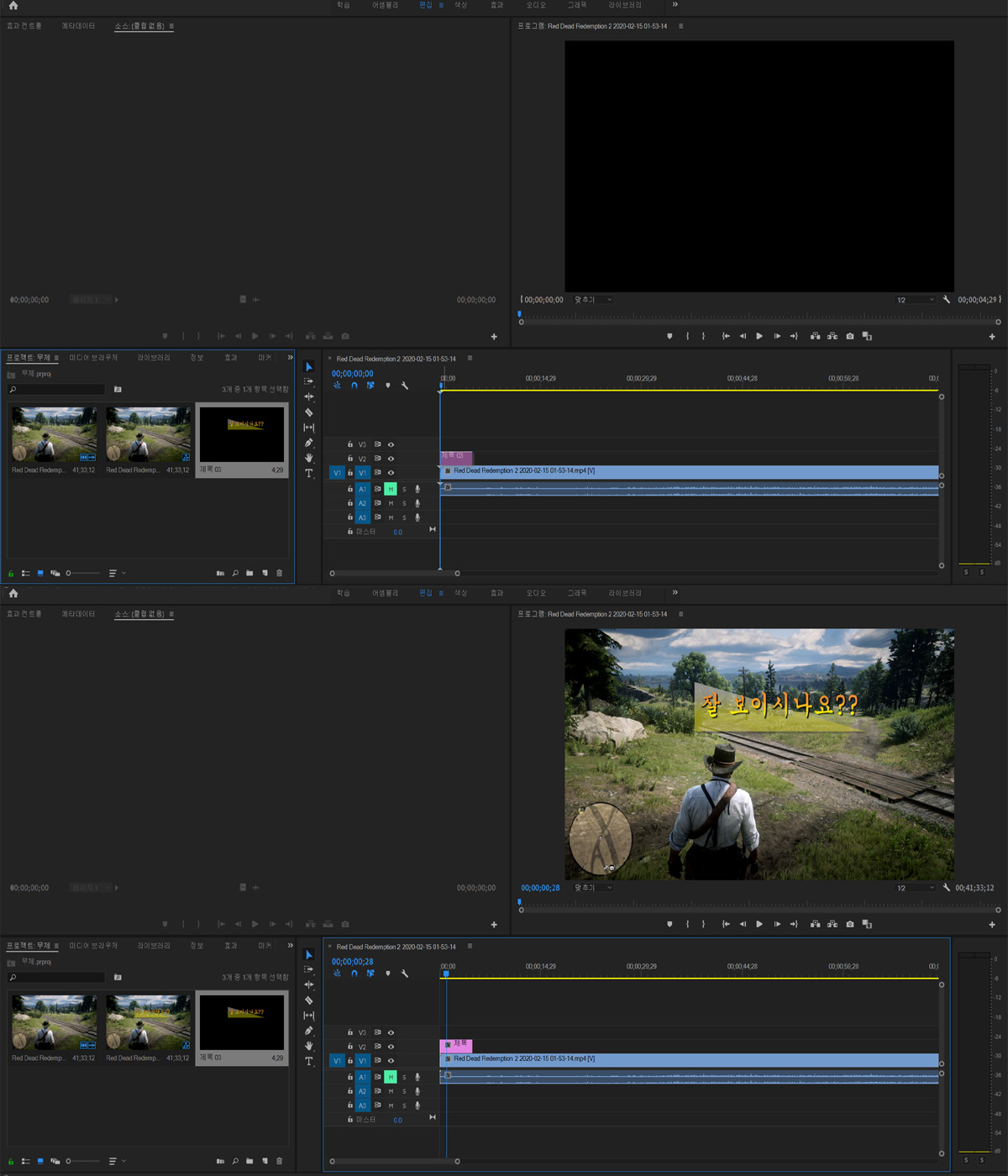Viewport: 1008px width, 1176px height.
Task: Solo track A2 in the upper timeline
Action: (404, 503)
